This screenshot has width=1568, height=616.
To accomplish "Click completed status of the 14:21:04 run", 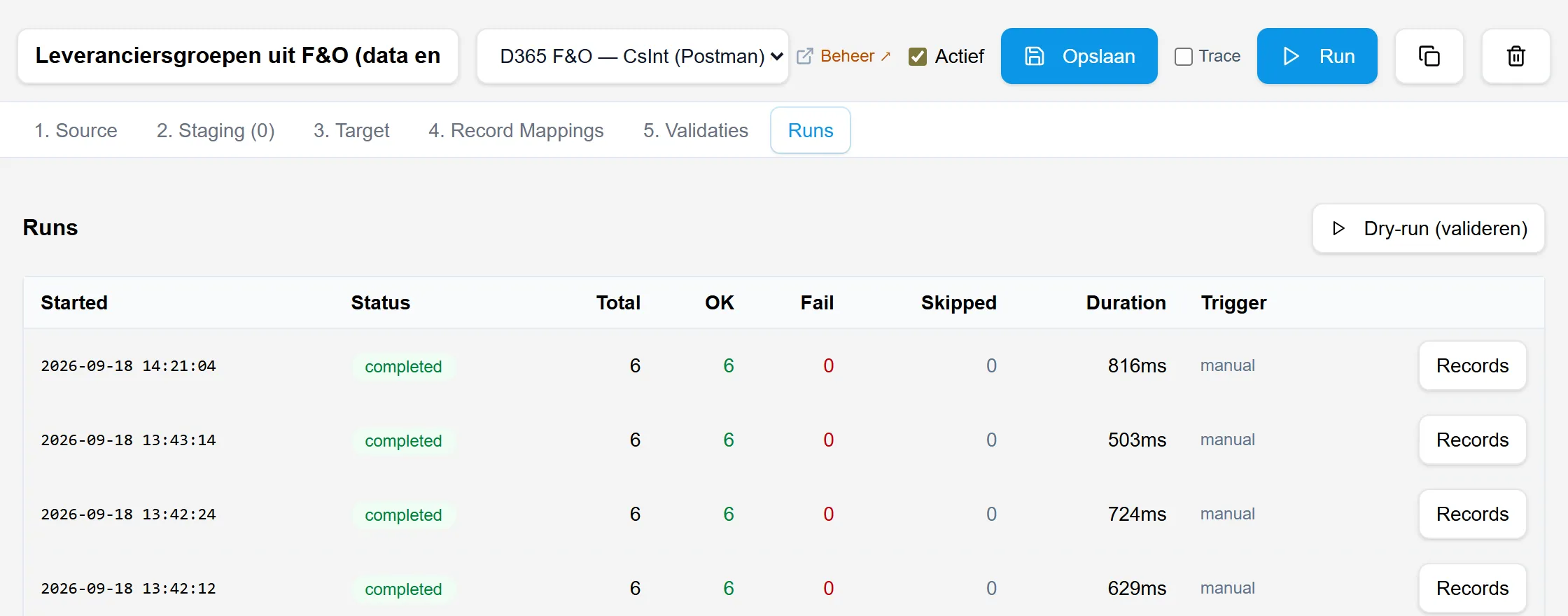I will tap(403, 366).
